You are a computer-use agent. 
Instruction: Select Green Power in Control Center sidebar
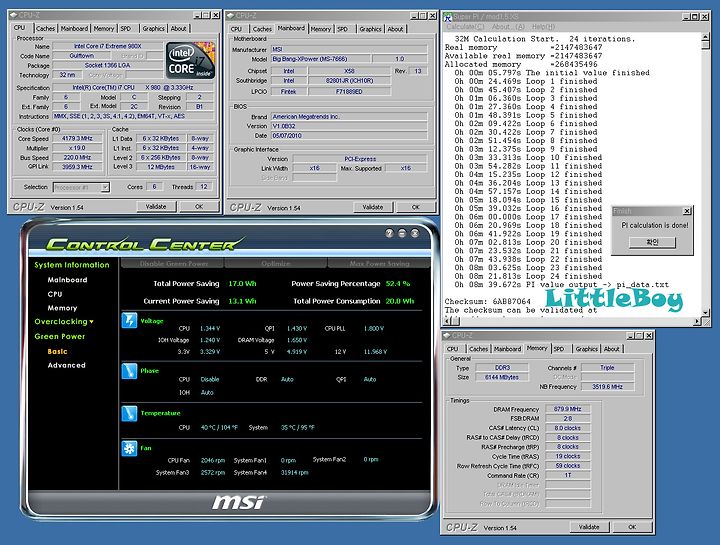(60, 337)
